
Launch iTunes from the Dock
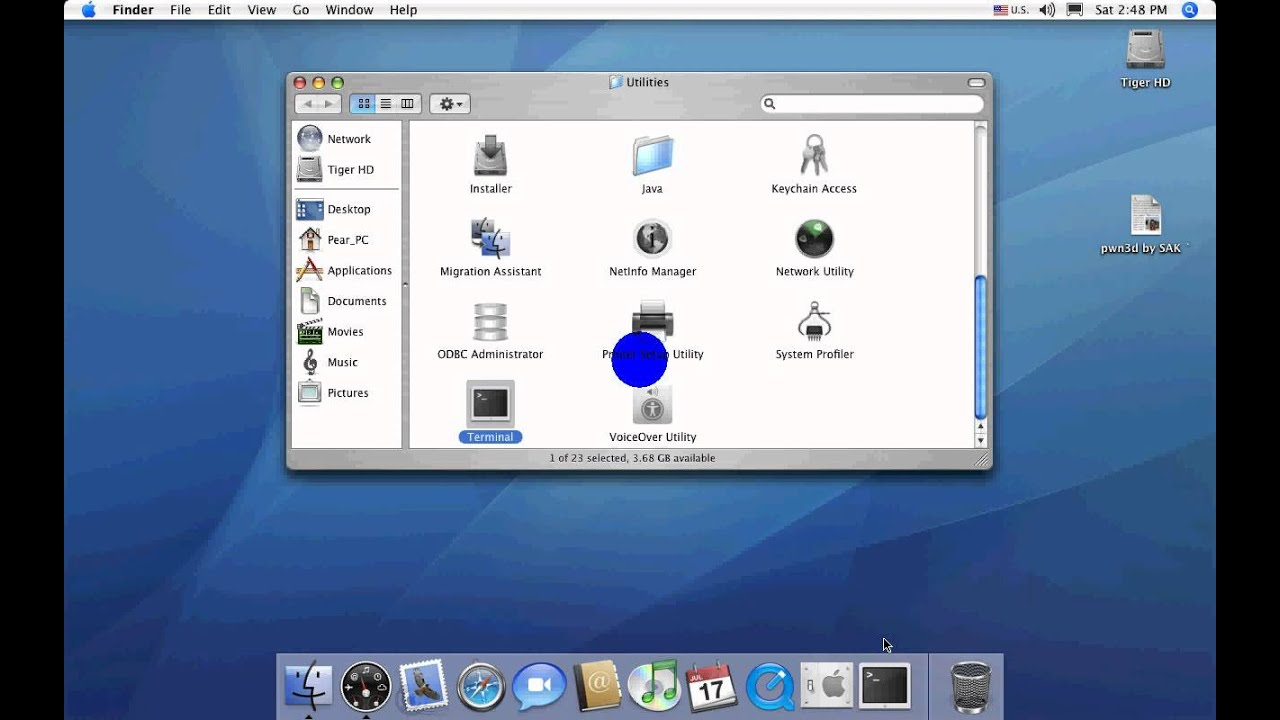(654, 686)
